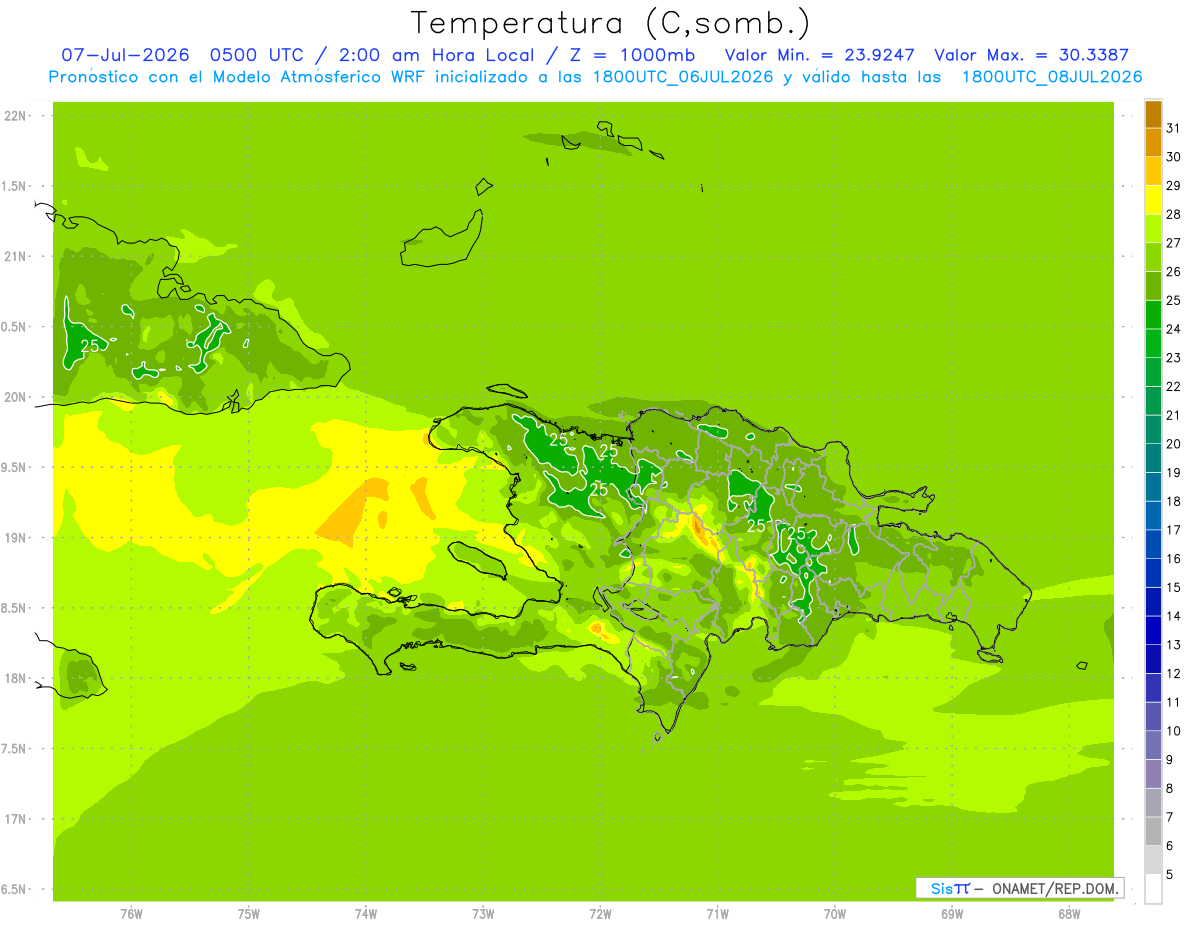1200x927 pixels.
Task: Click the ONAMET/REP.DOM. watermark label
Action: [1055, 888]
